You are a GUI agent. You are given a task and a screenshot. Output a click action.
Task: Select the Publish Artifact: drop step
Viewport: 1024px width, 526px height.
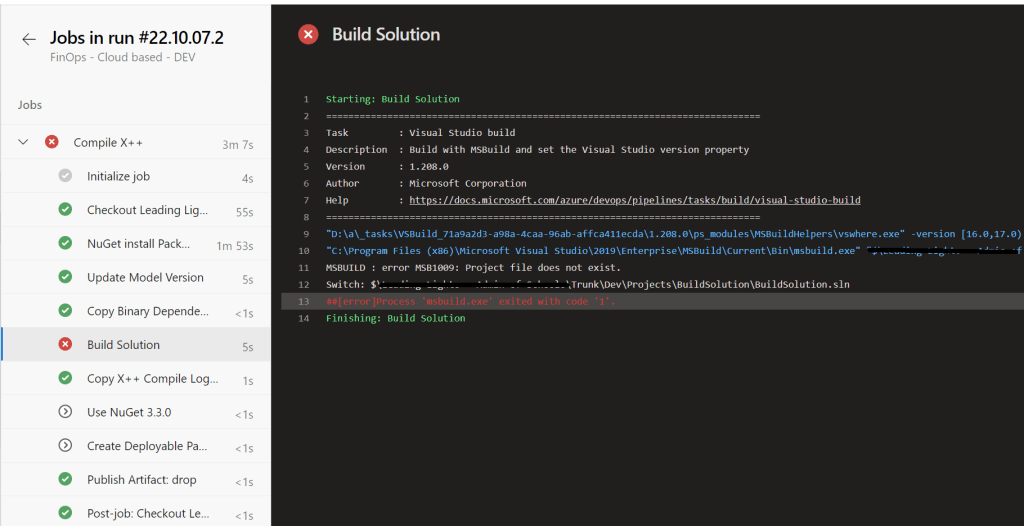click(x=141, y=480)
